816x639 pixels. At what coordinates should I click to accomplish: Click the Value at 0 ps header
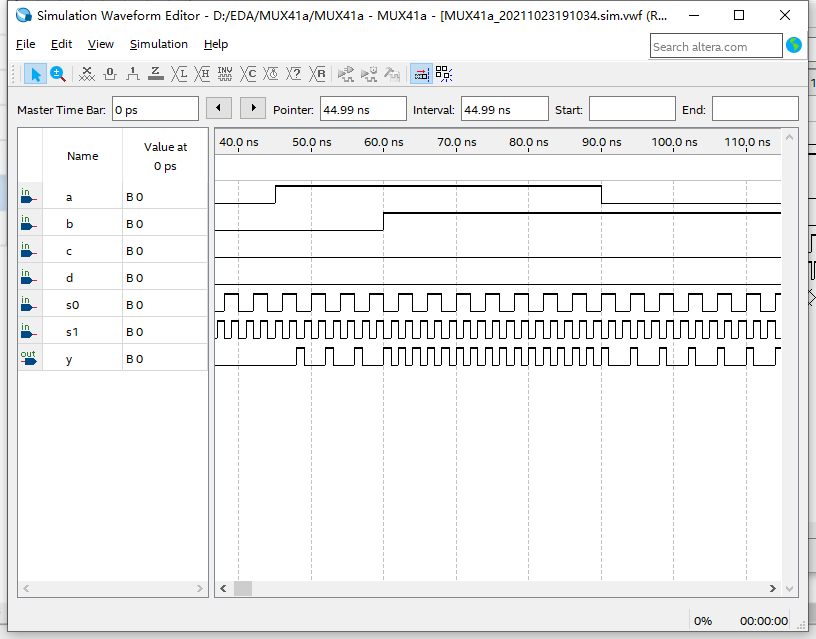[x=165, y=156]
